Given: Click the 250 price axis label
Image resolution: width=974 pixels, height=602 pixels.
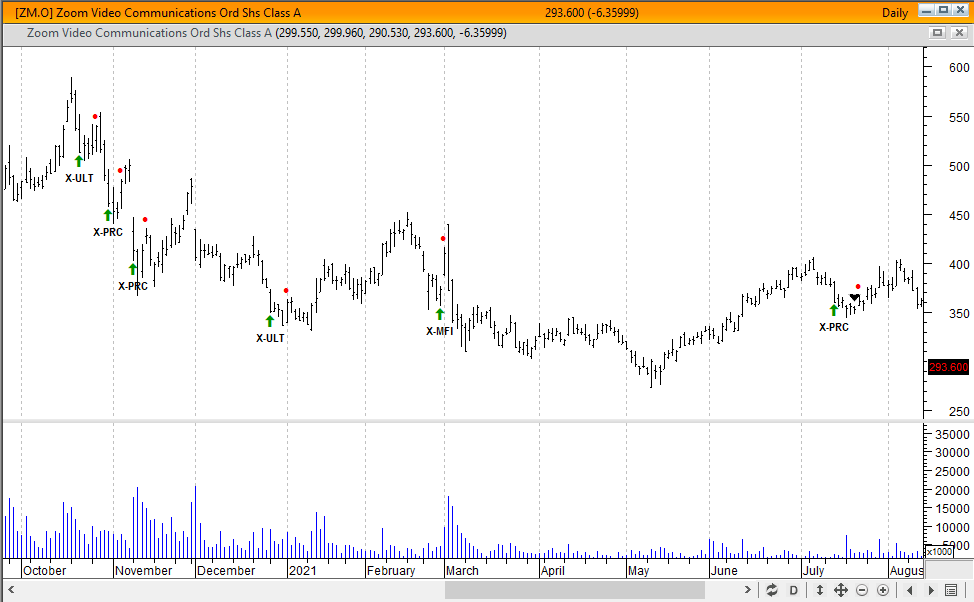Looking at the screenshot, I should click(959, 411).
